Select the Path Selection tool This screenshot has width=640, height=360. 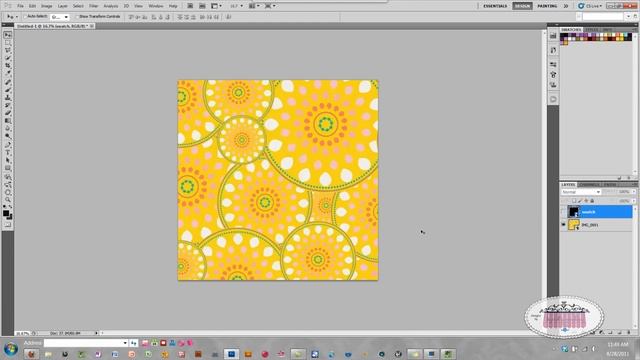pyautogui.click(x=8, y=161)
